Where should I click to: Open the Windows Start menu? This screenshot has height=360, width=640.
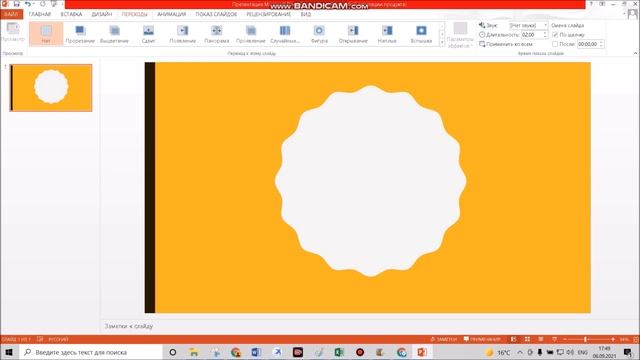9,352
